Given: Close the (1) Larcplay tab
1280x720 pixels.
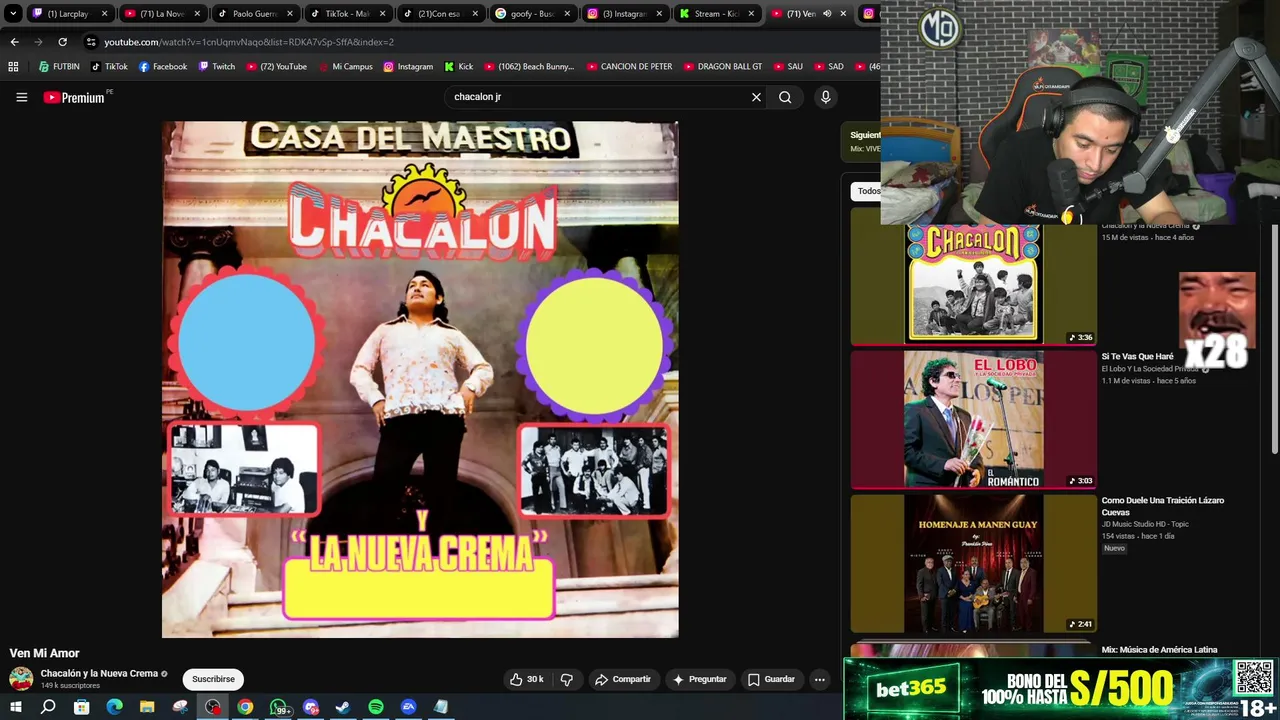Looking at the screenshot, I should (x=104, y=14).
